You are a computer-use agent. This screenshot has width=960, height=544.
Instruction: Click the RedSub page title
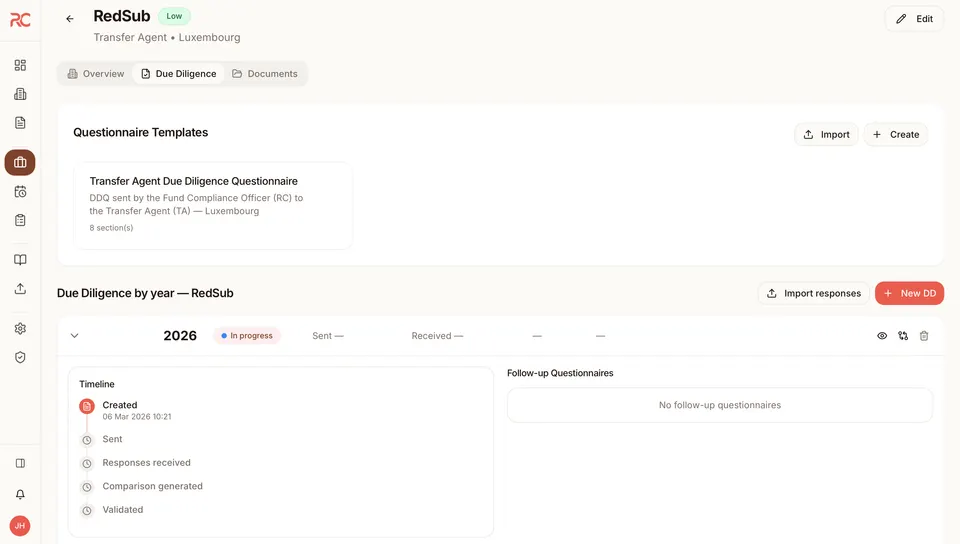click(122, 16)
